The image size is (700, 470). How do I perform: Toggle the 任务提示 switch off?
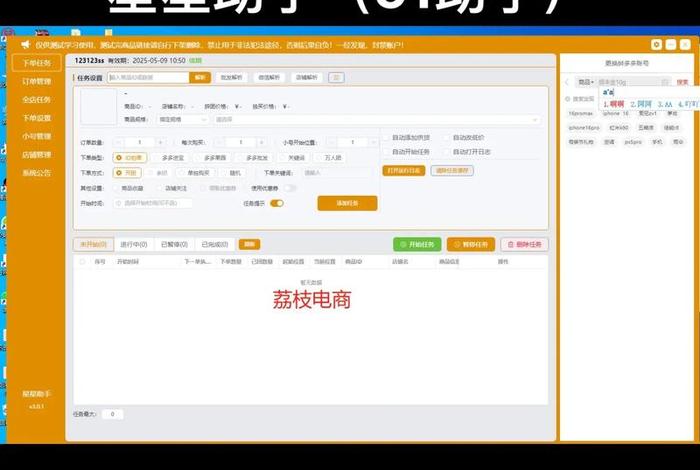277,204
